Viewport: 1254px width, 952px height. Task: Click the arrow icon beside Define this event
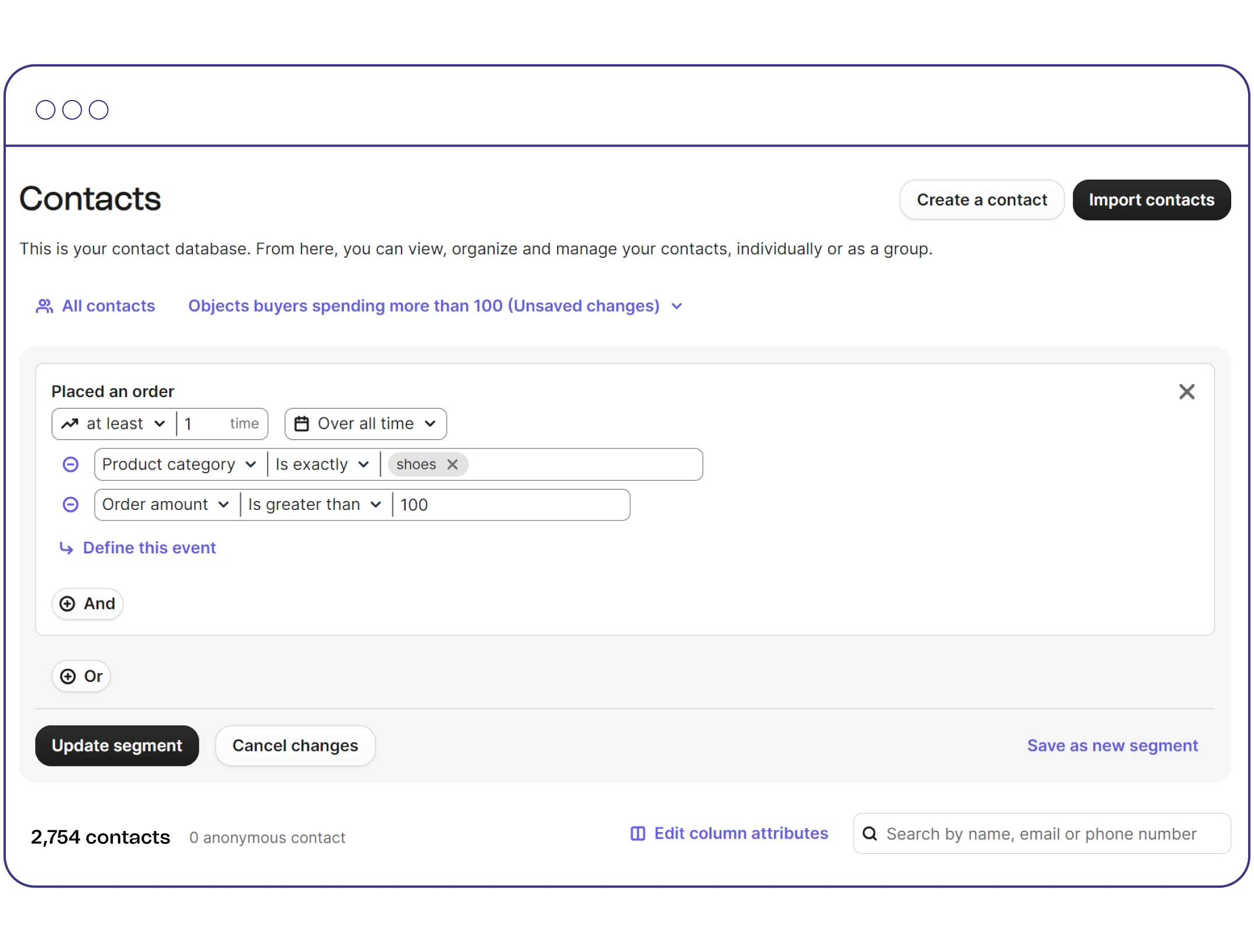coord(66,548)
